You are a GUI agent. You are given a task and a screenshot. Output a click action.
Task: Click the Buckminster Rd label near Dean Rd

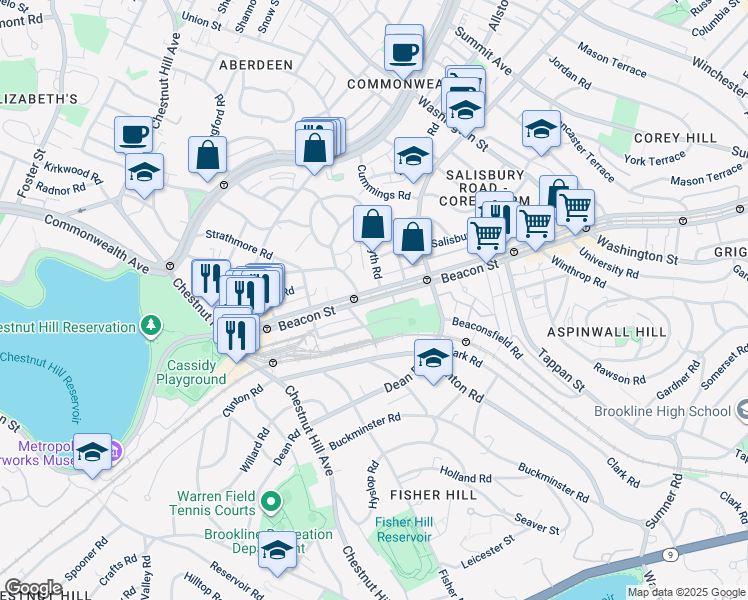tap(365, 431)
